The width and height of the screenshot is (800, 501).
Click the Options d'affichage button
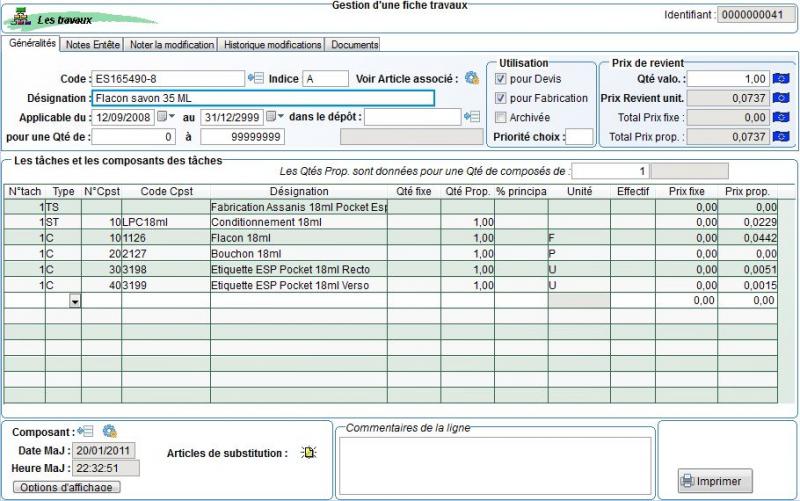coord(66,487)
